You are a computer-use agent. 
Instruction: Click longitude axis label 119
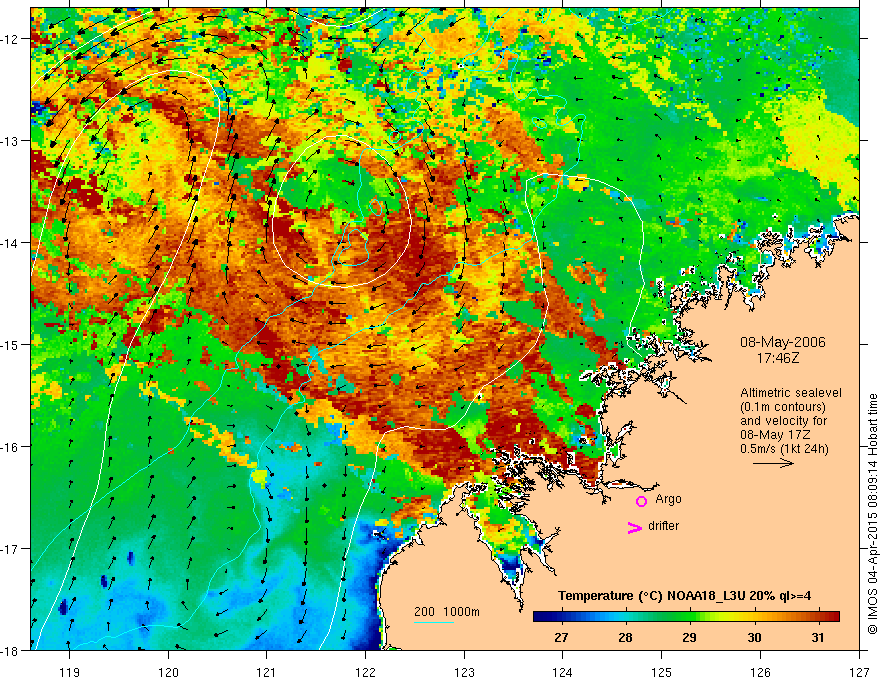[x=70, y=672]
